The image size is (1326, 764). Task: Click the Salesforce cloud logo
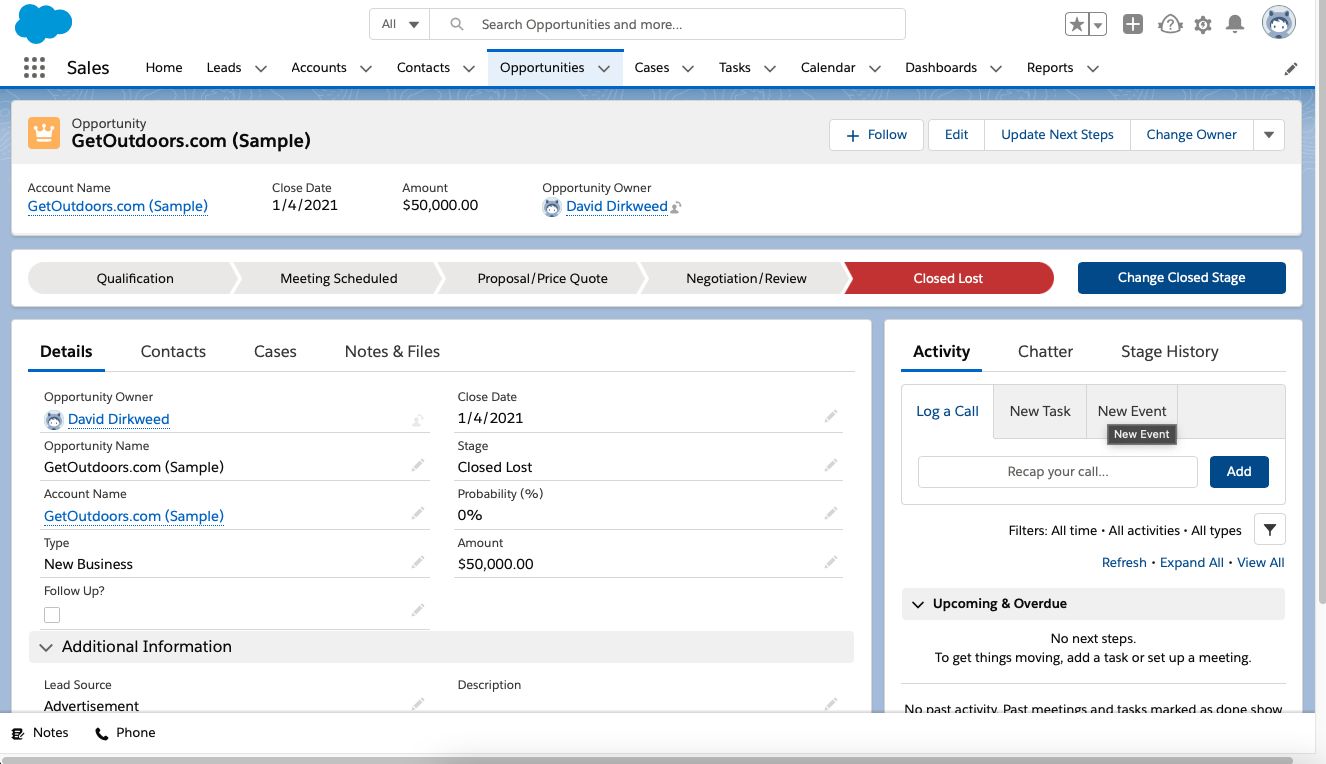point(44,23)
